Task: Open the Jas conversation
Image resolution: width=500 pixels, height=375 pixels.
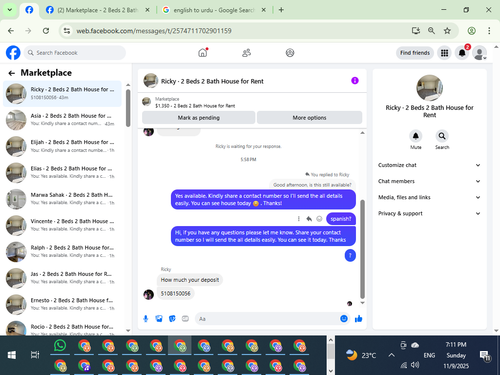Action: coord(62,278)
